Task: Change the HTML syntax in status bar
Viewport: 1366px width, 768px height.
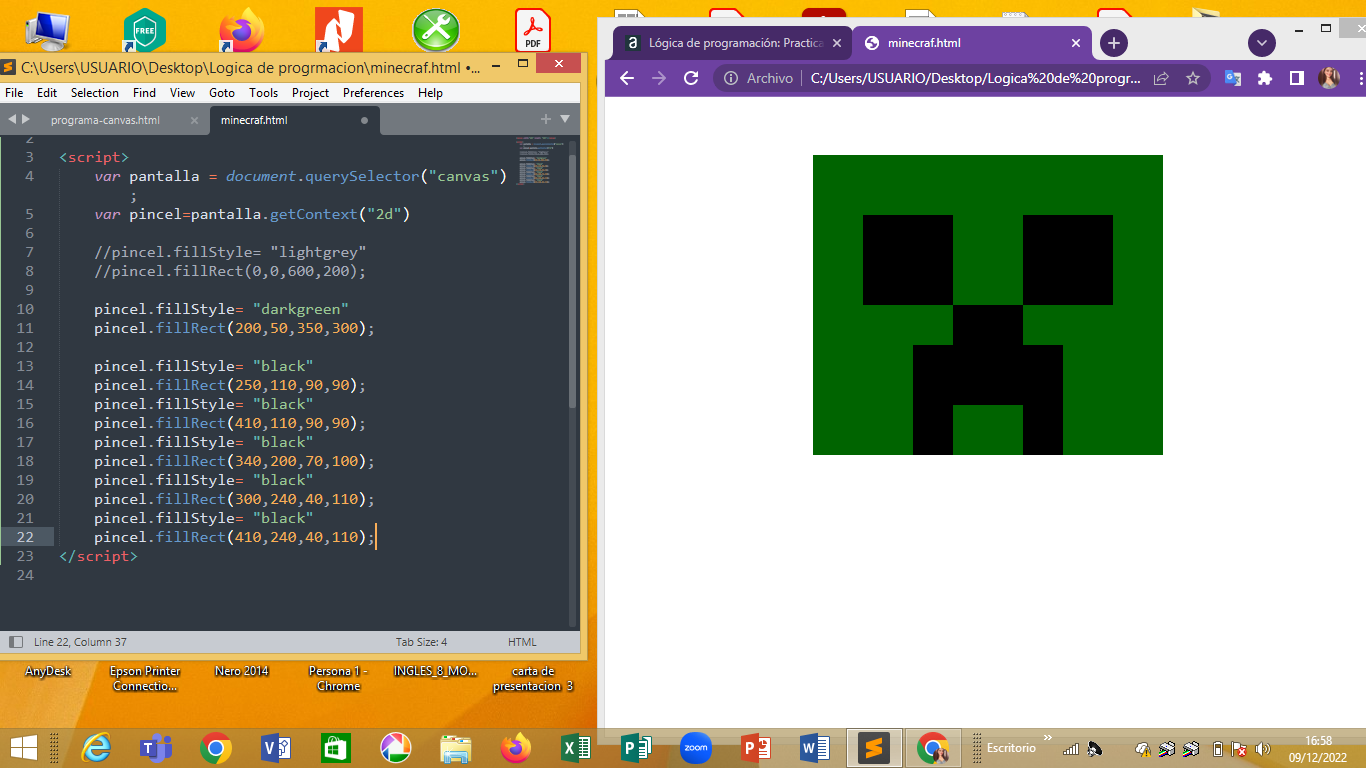Action: (522, 642)
